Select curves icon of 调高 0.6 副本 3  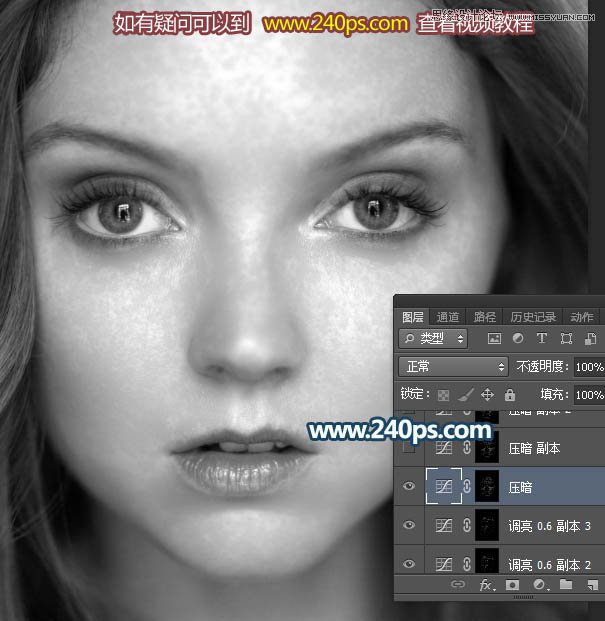(444, 526)
